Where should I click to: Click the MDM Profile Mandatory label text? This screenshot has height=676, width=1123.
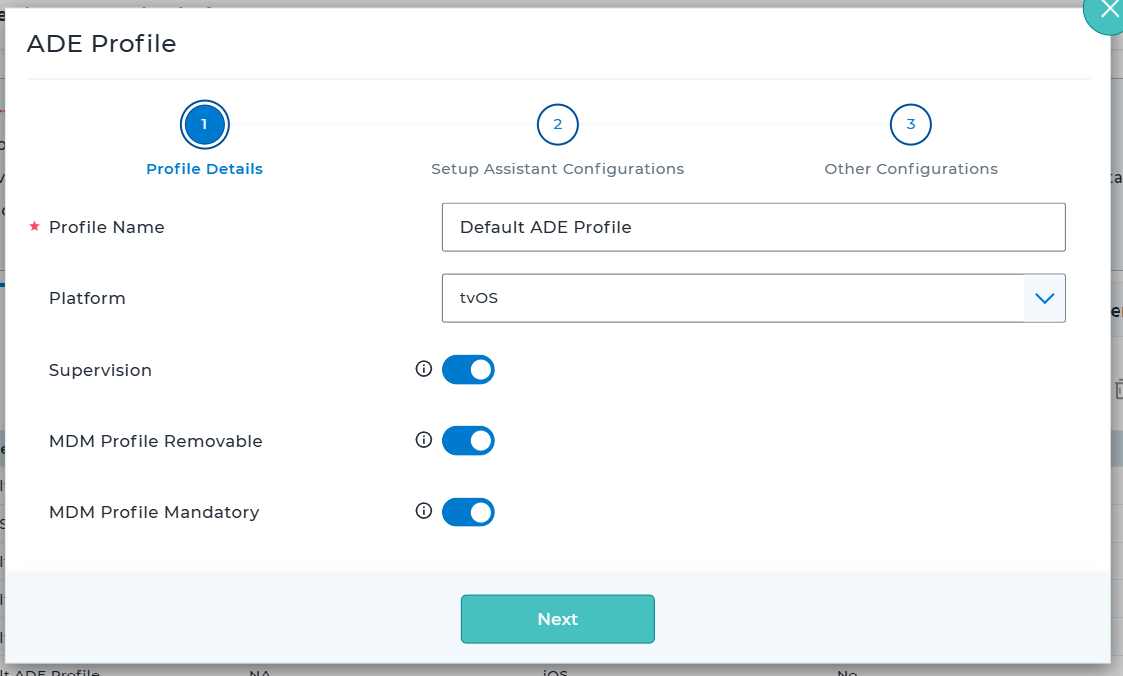click(154, 512)
